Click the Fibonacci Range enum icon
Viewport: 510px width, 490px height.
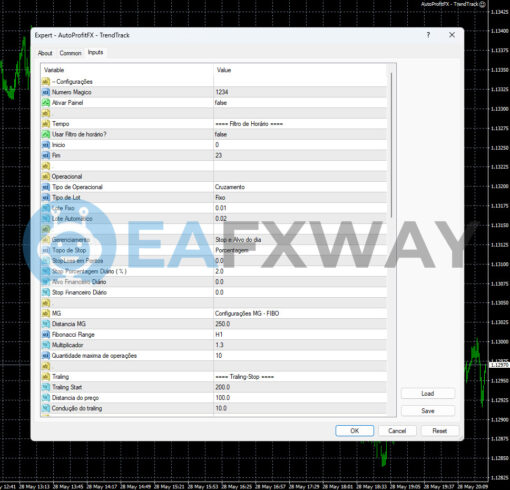coord(46,334)
